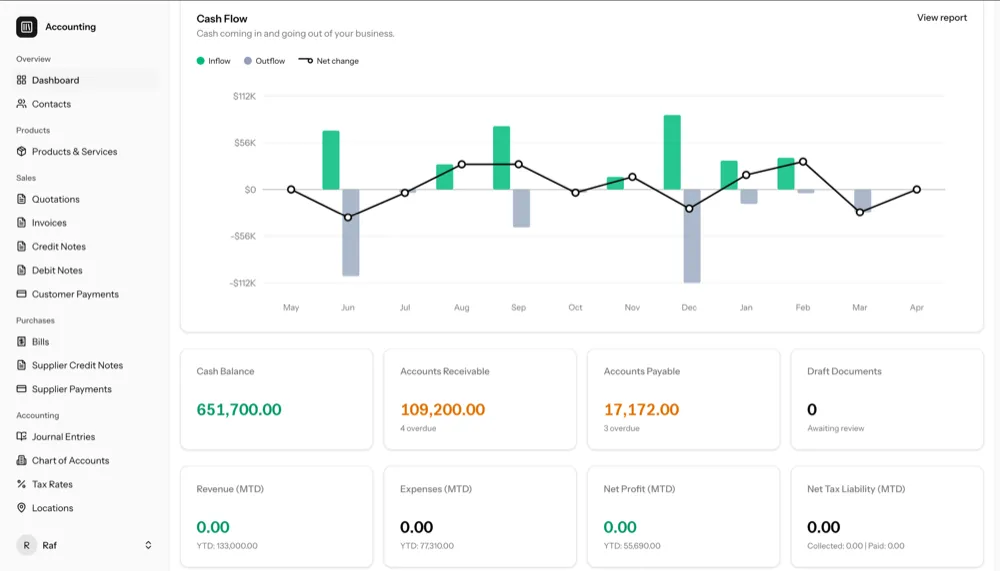Screen dimensions: 1000x571
Task: Click Revenue 'YTD: 133,000.00' text
Action: pos(226,546)
